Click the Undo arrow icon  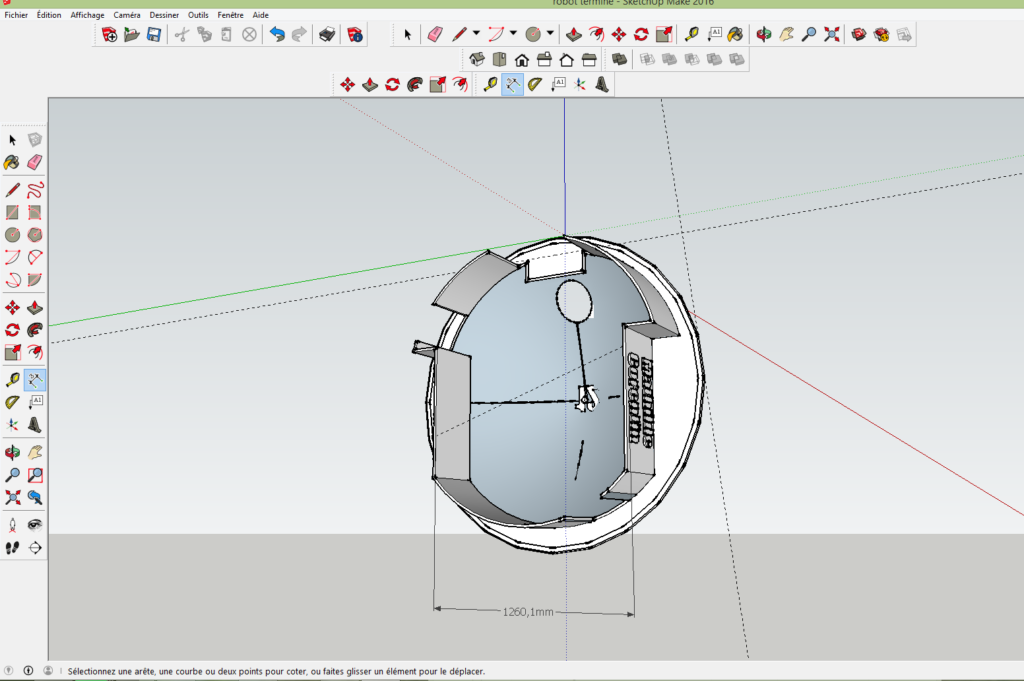point(277,35)
